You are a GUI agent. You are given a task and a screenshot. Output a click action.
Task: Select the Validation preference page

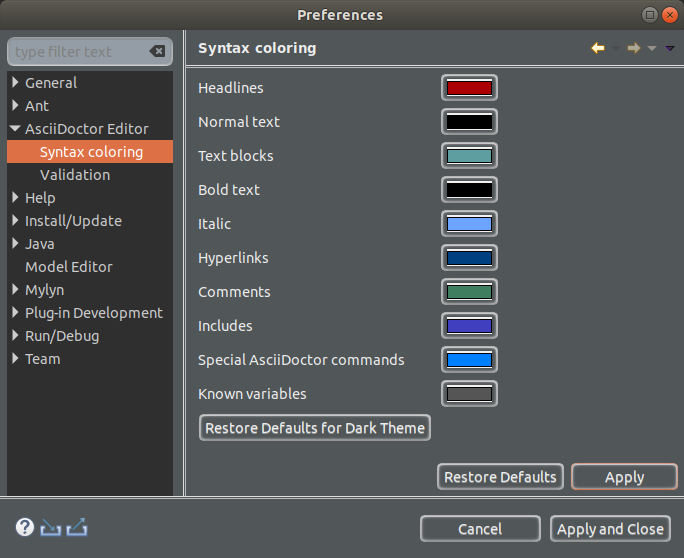click(x=75, y=175)
